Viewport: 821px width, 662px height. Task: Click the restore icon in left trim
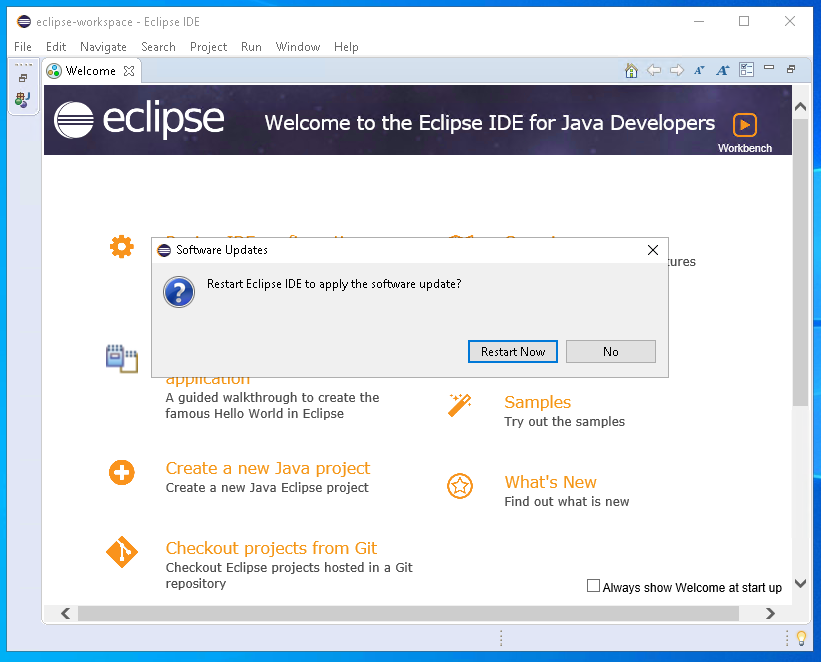point(23,78)
